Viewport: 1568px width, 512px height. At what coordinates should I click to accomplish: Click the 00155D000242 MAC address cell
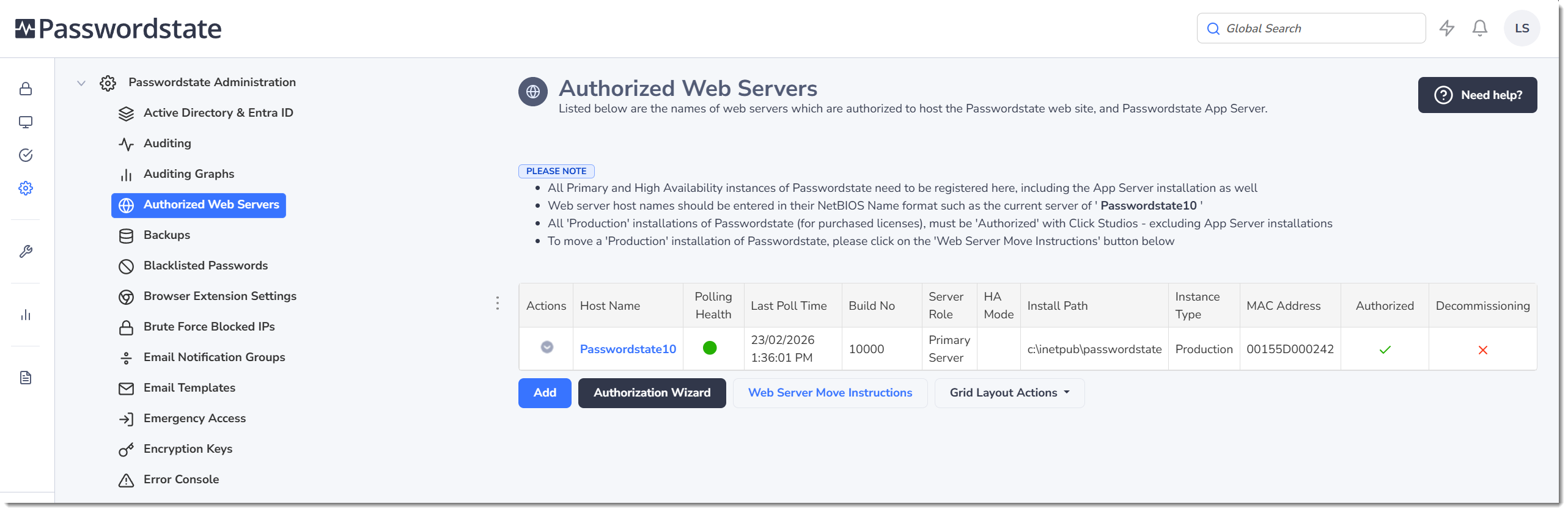tap(1290, 349)
